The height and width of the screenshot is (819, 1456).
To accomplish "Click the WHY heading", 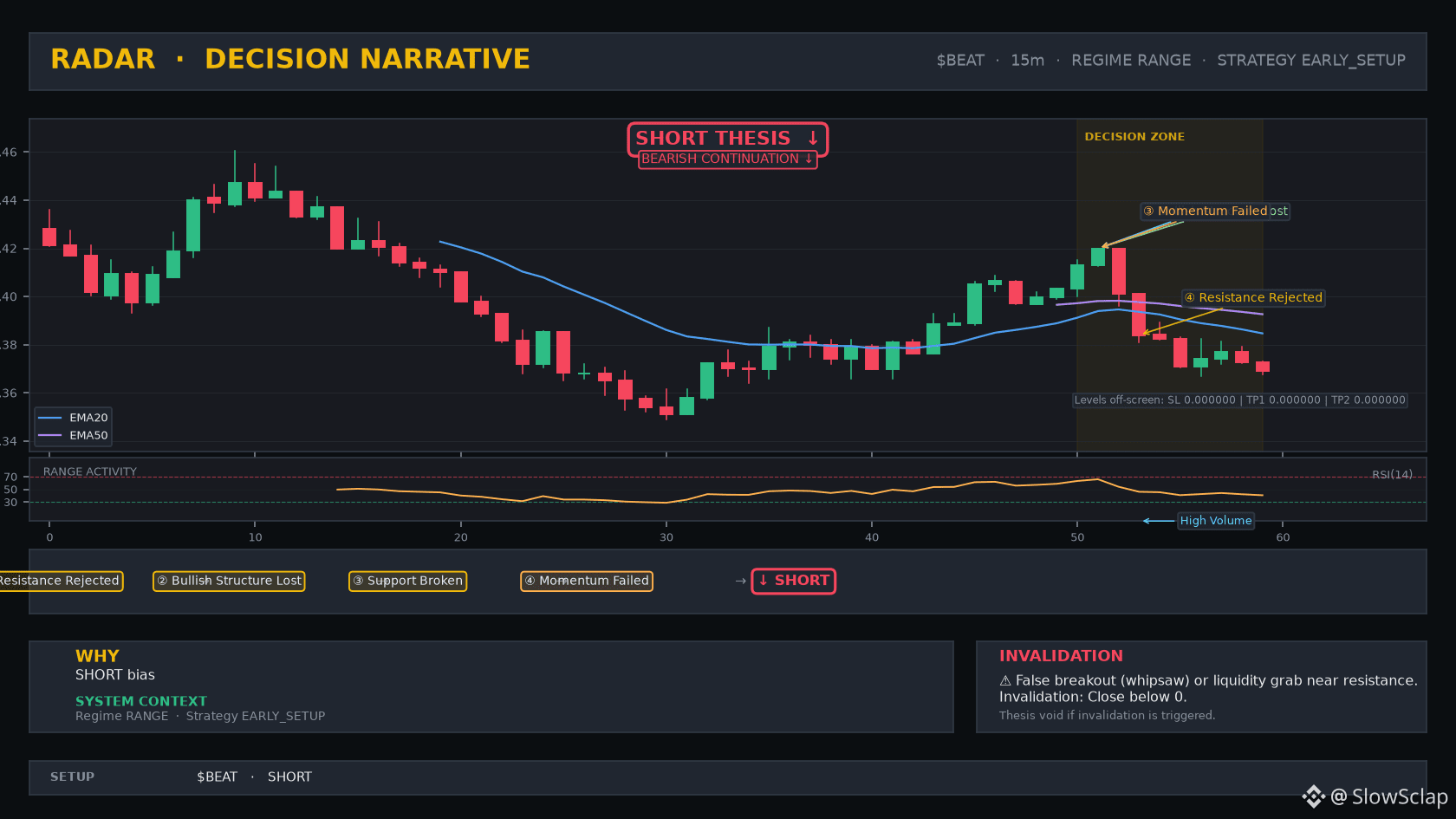I will [x=97, y=656].
